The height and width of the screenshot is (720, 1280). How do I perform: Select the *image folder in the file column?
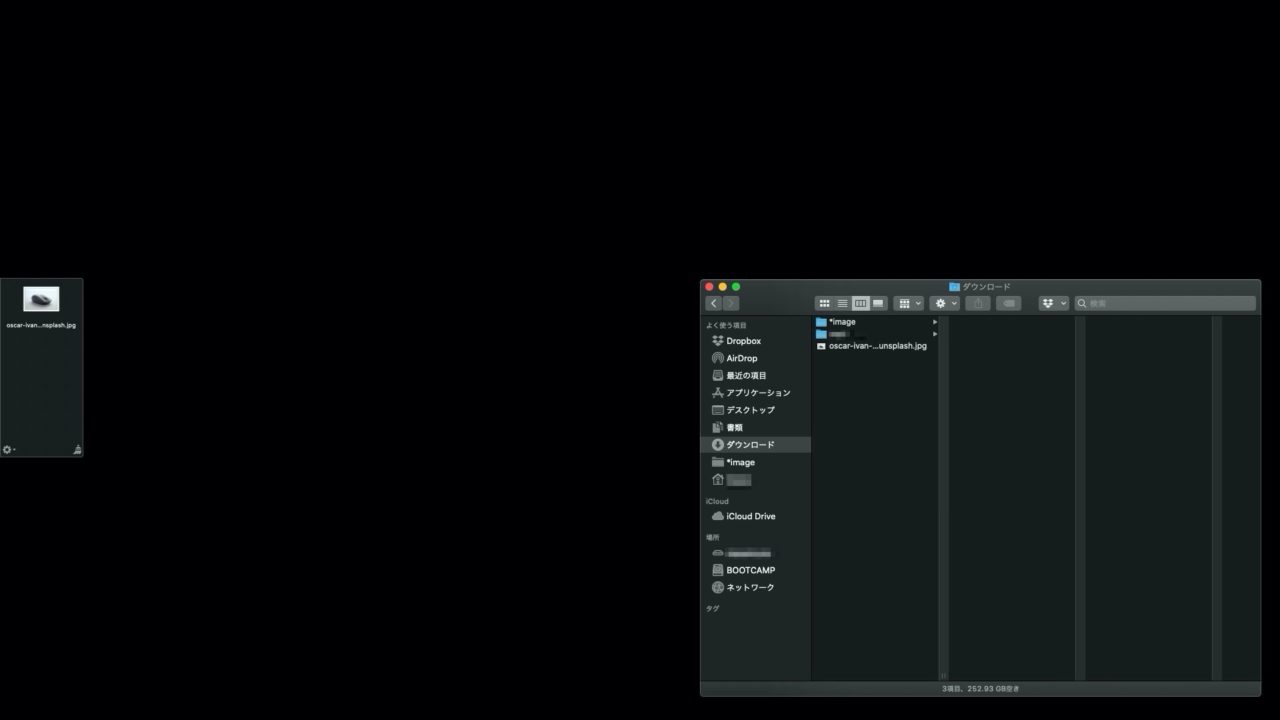click(x=876, y=322)
